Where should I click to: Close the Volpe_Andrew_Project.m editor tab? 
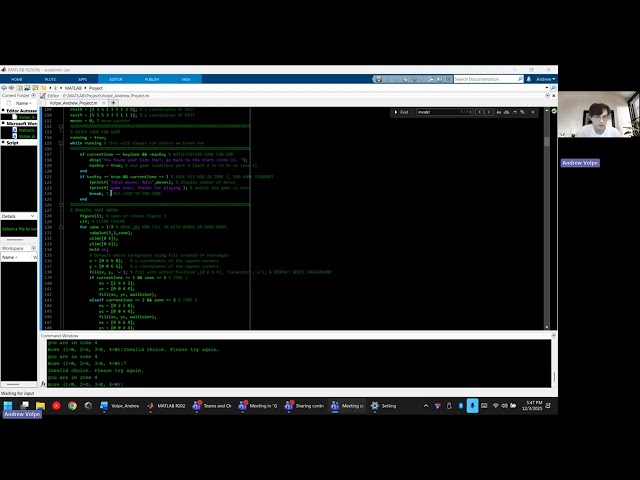coord(104,103)
